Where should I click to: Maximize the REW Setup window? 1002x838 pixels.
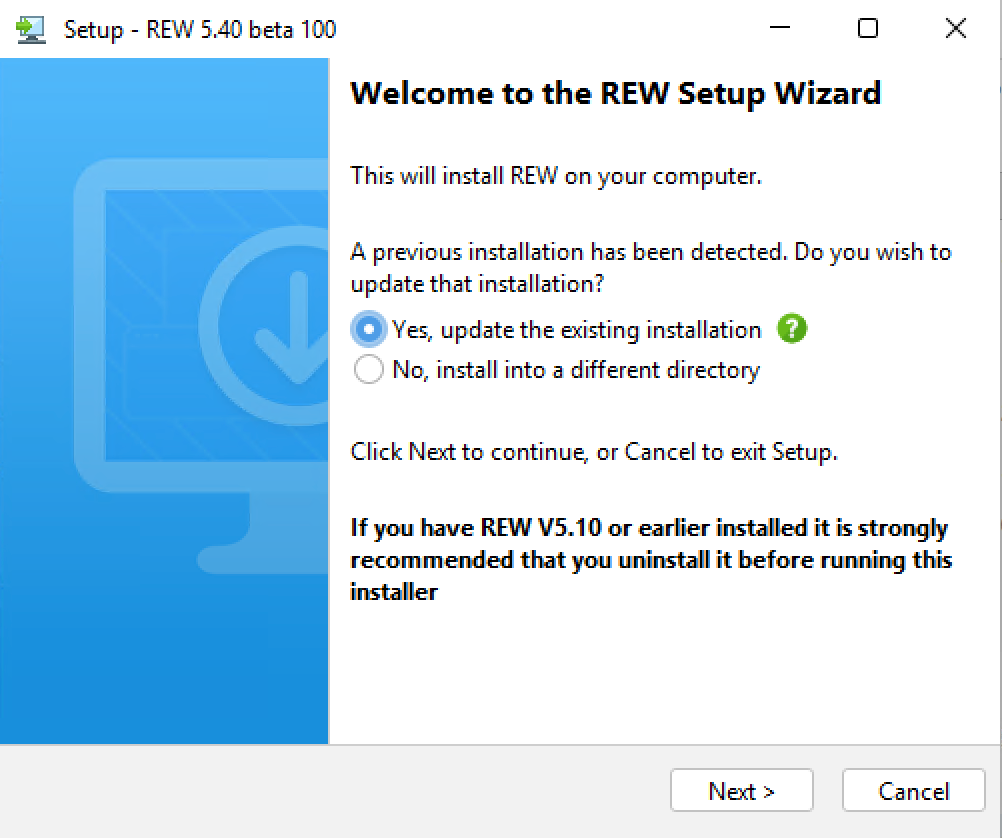coord(868,29)
